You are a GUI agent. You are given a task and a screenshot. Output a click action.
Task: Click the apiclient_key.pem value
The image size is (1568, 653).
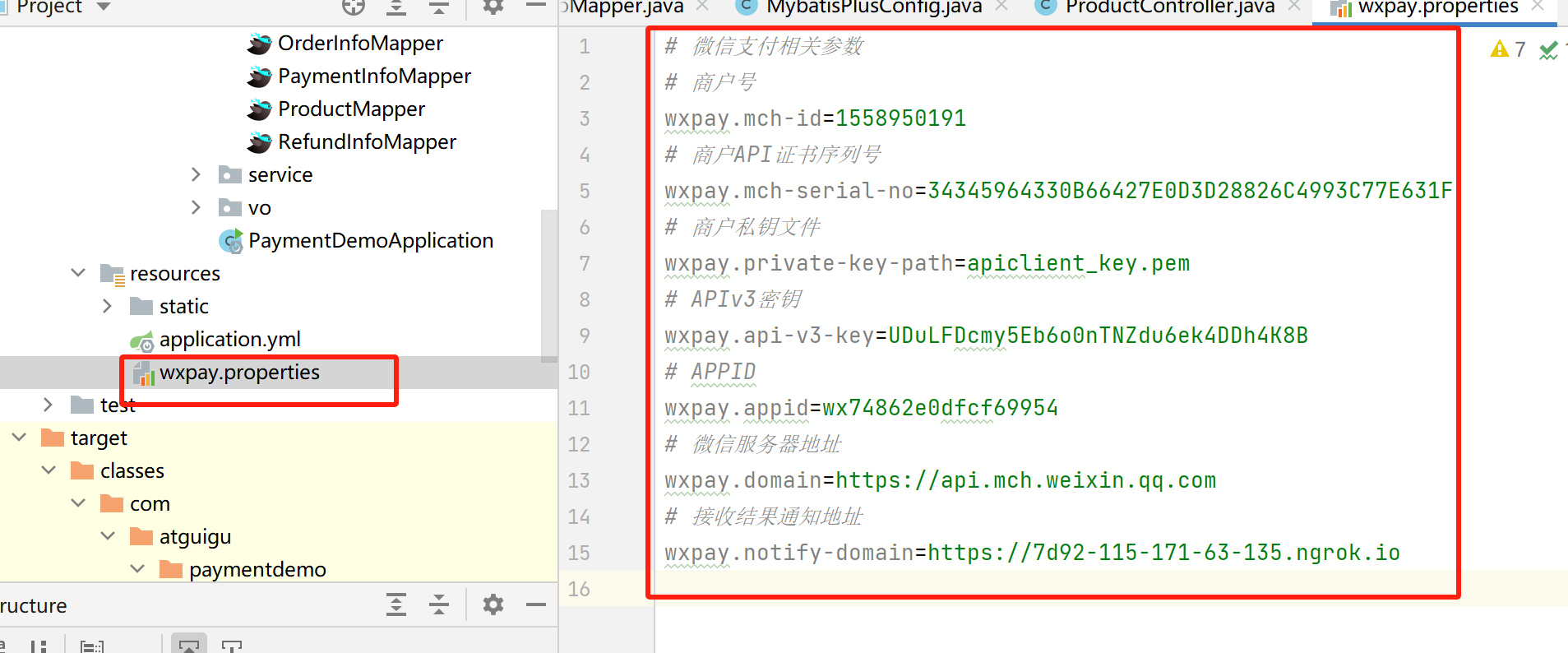coord(1079,263)
